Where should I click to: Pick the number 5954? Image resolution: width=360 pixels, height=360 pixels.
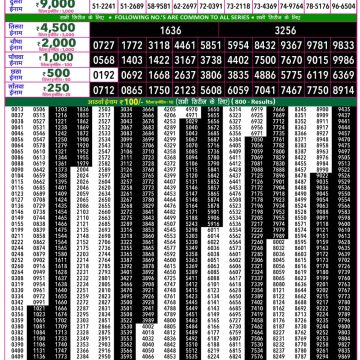pyautogui.click(x=238, y=45)
